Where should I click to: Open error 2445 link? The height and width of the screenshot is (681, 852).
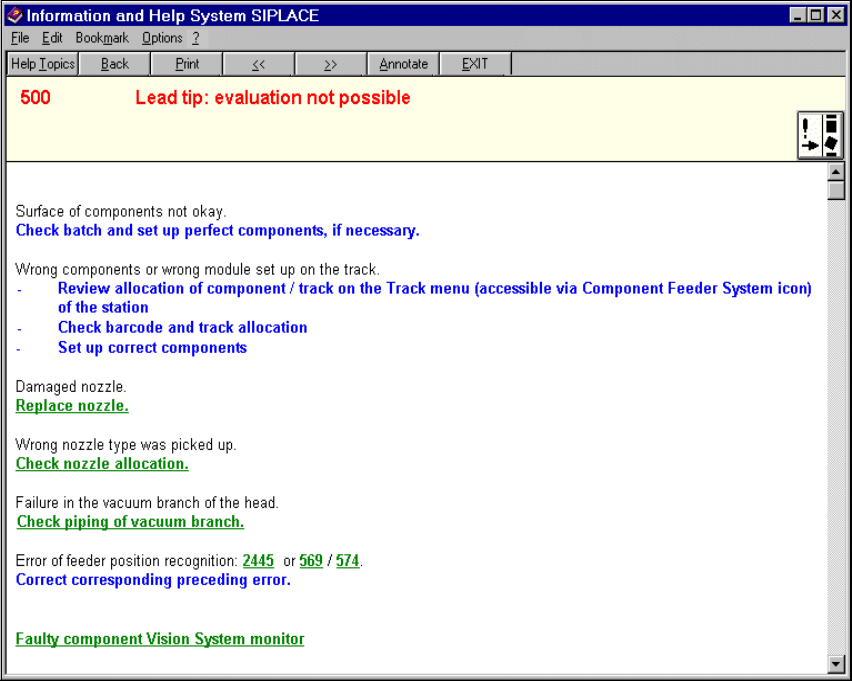(x=258, y=560)
